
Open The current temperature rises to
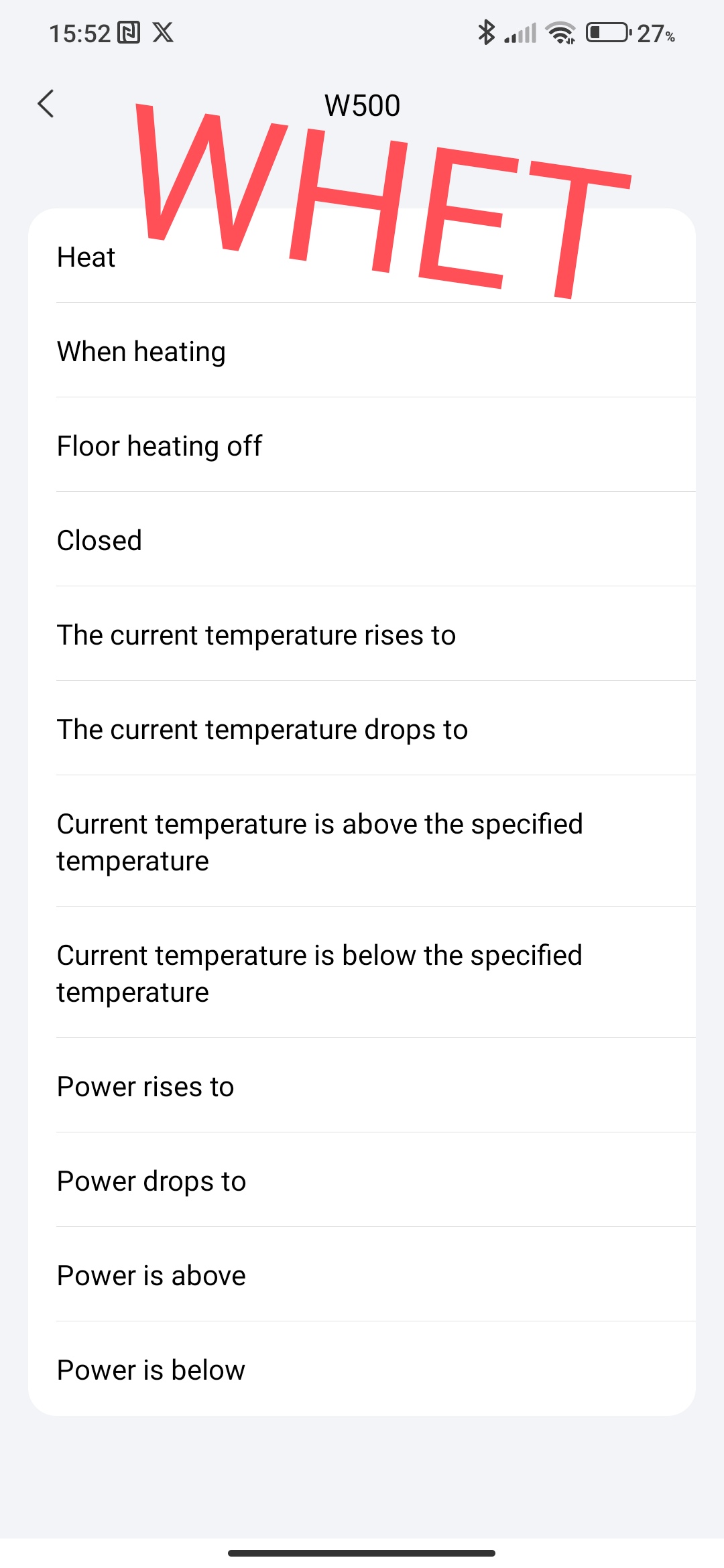256,635
